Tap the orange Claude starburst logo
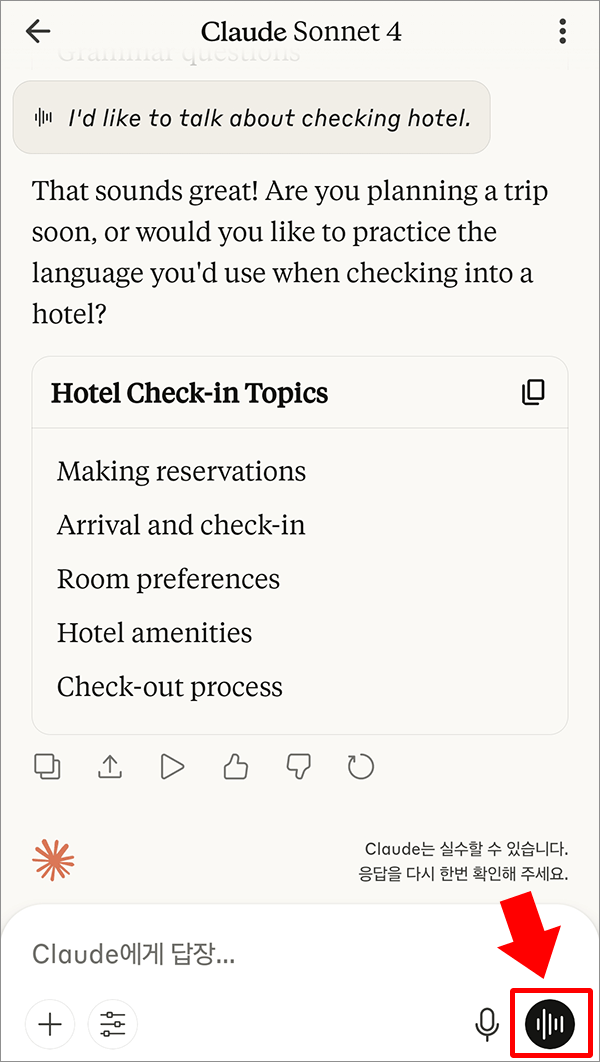 53,860
